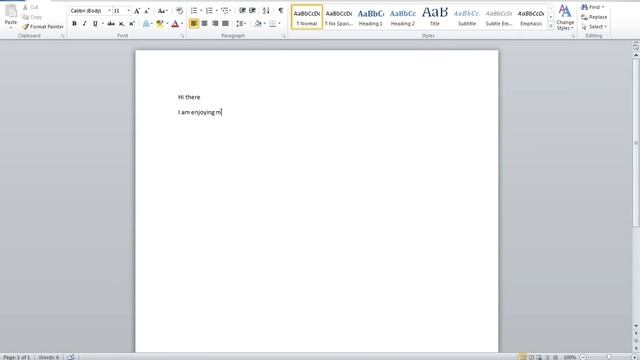The image size is (640, 360).
Task: Decrease paragraph indent
Action: [x=242, y=11]
